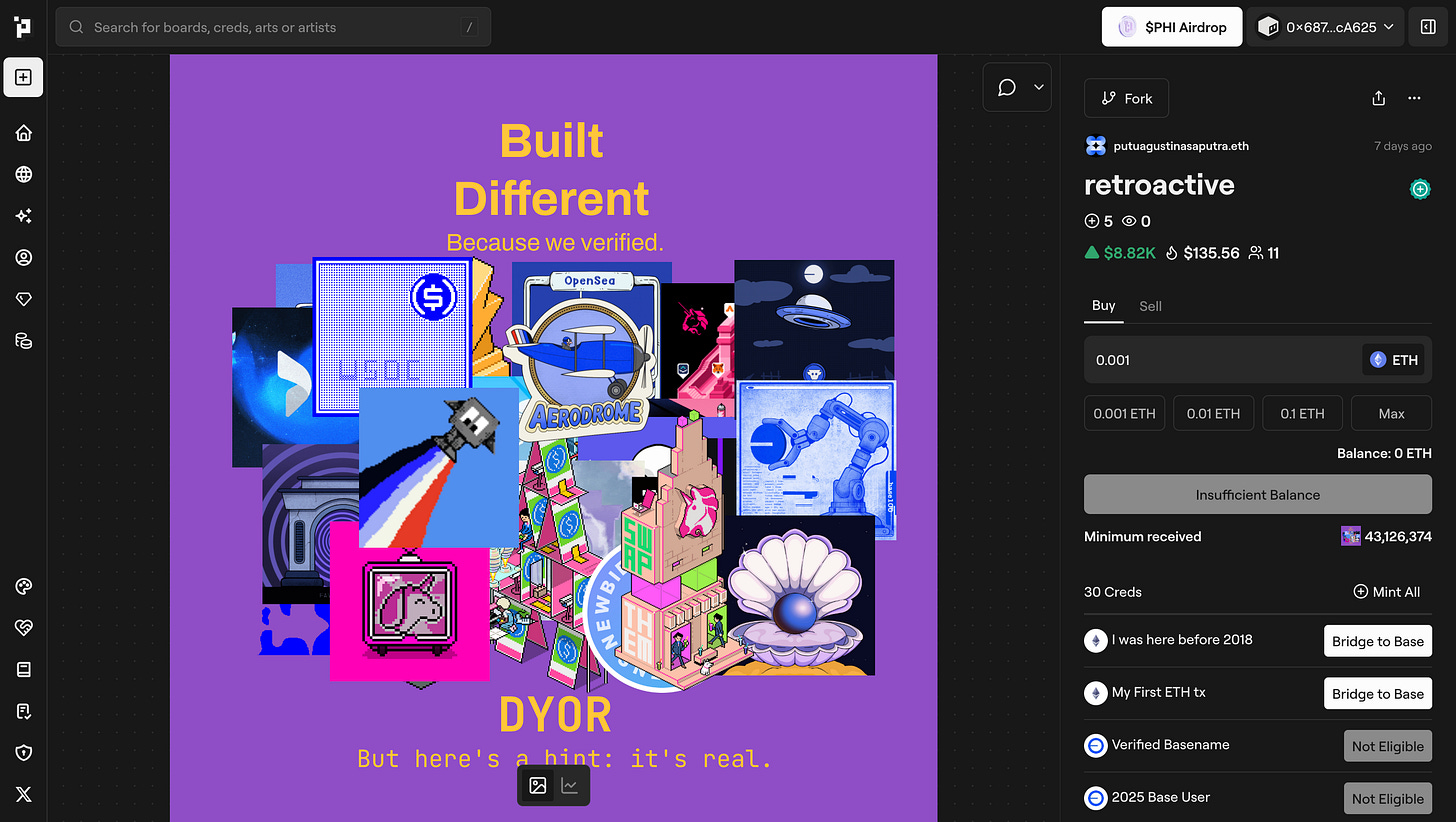Click the Insufficient Balance button
This screenshot has width=1456, height=822.
[1258, 494]
